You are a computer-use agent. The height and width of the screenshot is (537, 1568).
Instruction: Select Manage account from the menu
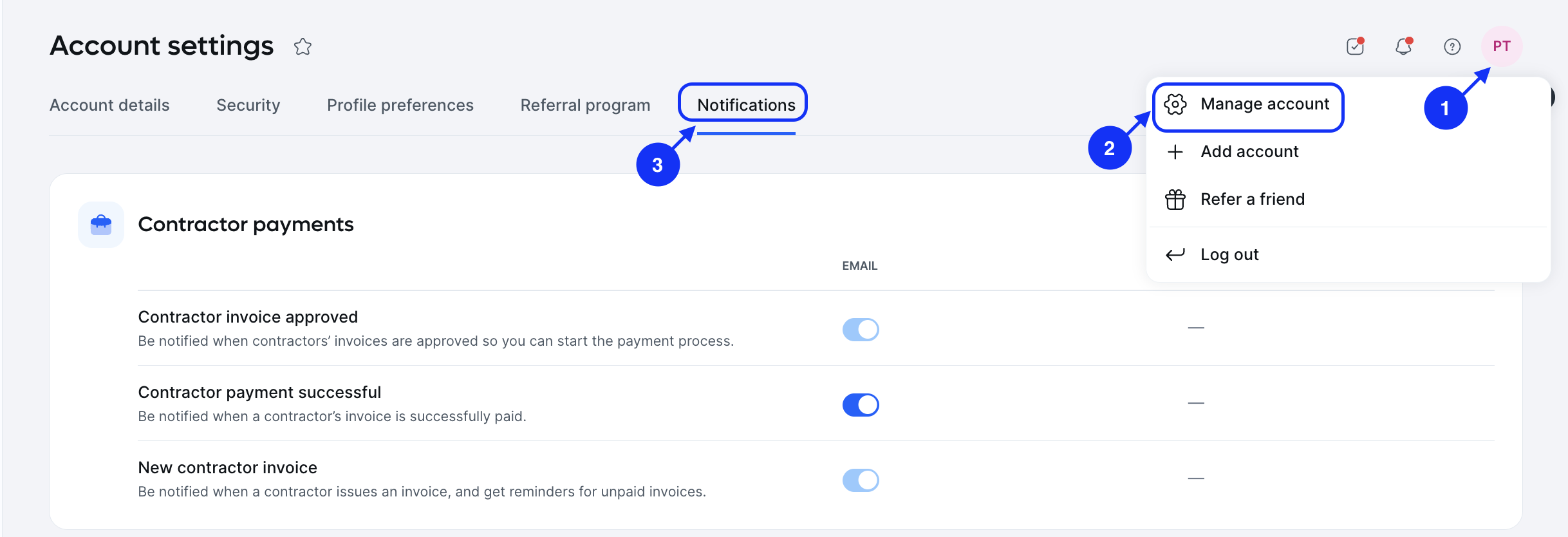coord(1264,103)
